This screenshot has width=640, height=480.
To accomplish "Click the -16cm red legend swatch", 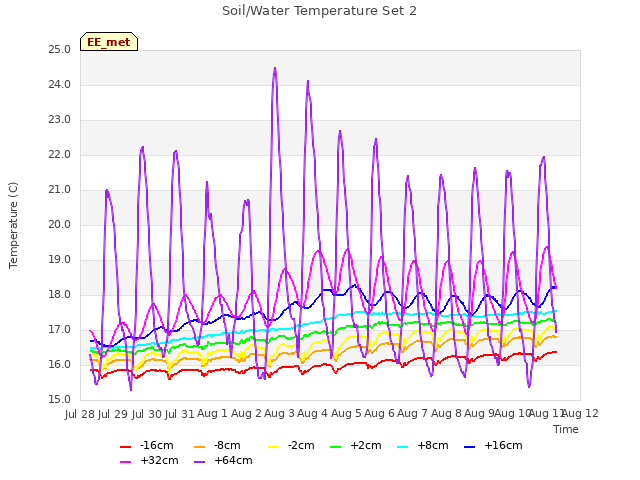I will pyautogui.click(x=126, y=447).
